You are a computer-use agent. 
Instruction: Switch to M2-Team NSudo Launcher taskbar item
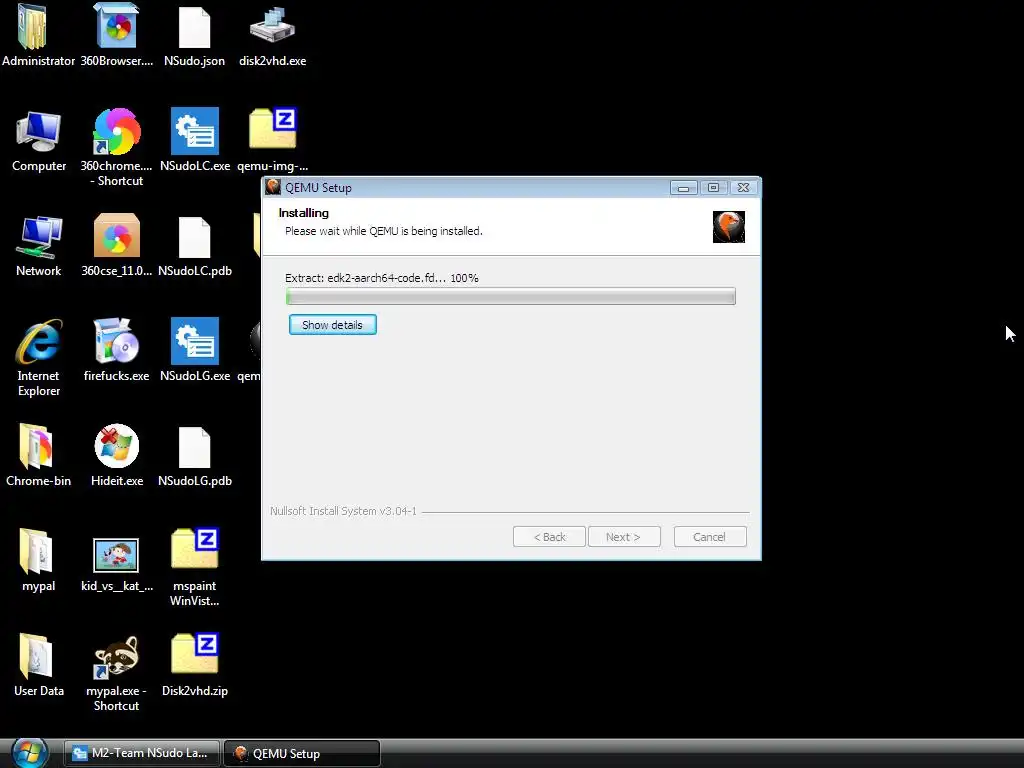(x=142, y=753)
